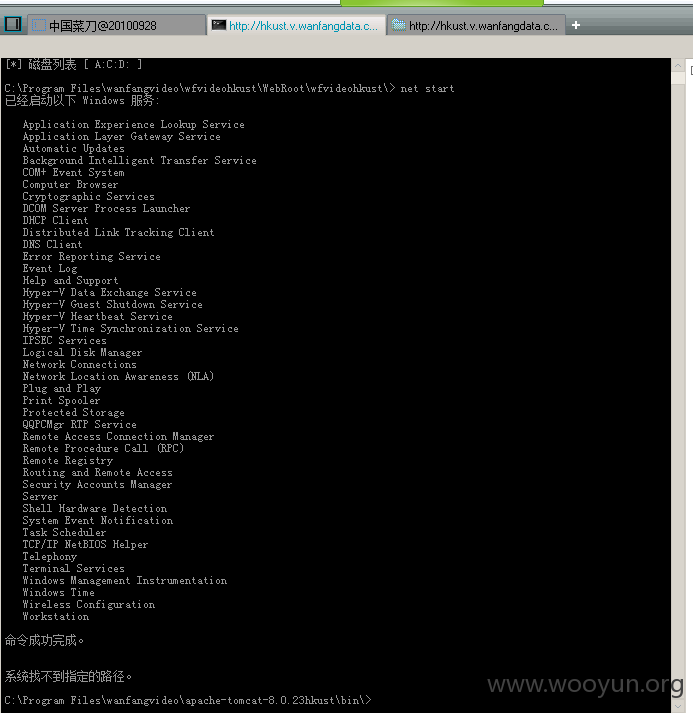This screenshot has width=693, height=713.
Task: Click 'IPSEC Services' line
Action: (x=65, y=341)
